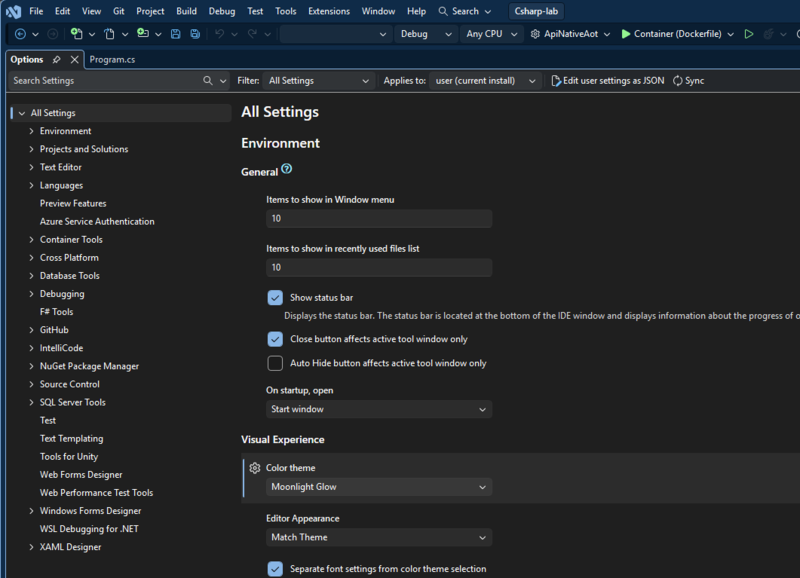
Task: Select Text Templating in settings tree
Action: coord(71,439)
